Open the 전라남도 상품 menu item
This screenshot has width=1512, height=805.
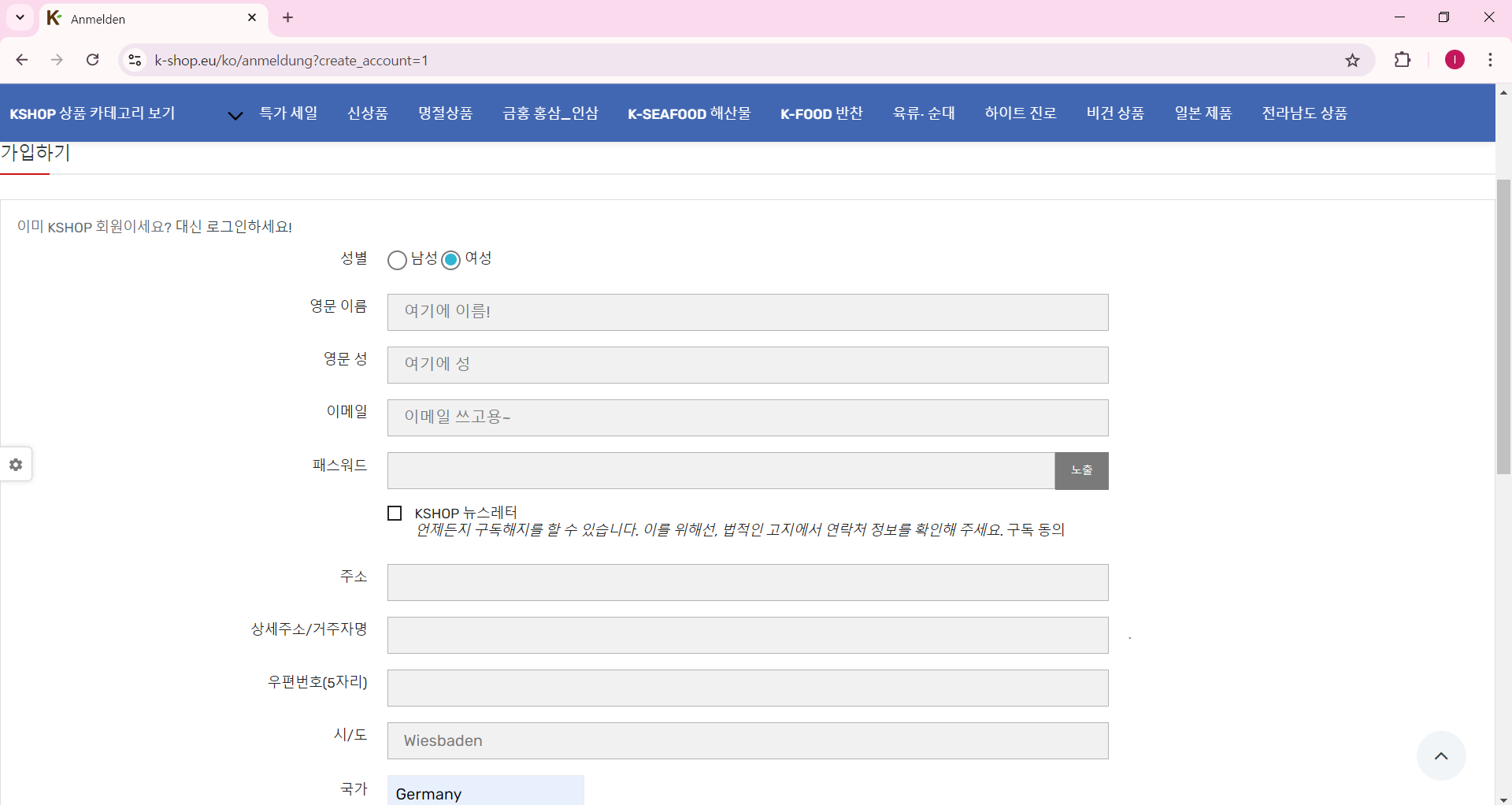1304,113
